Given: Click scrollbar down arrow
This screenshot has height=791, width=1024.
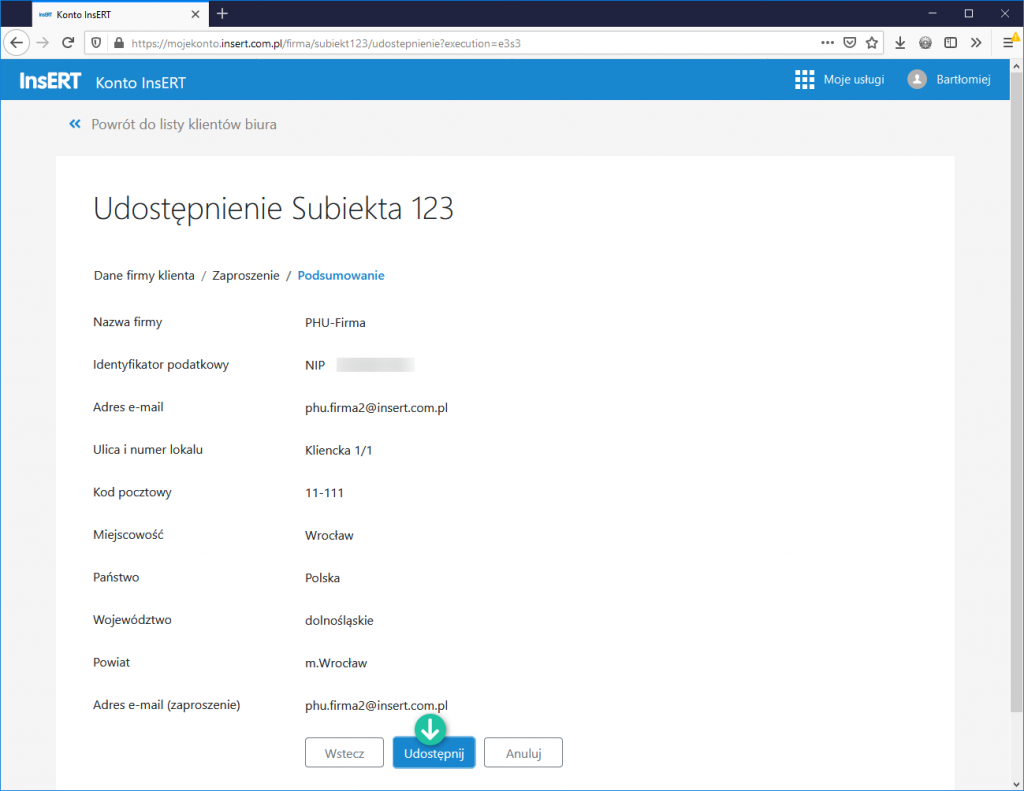Looking at the screenshot, I should click(1016, 784).
